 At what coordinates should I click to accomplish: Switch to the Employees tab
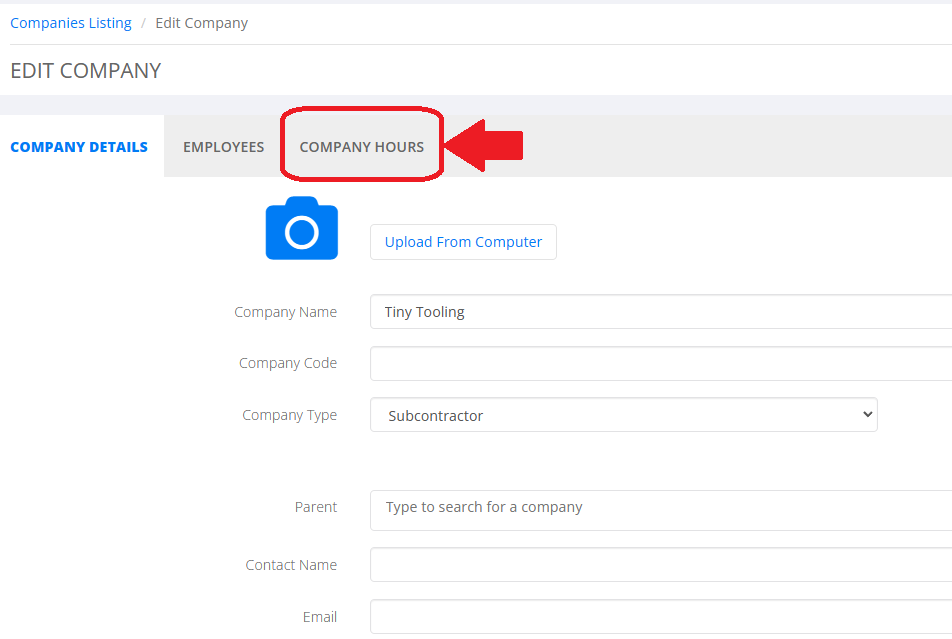click(223, 147)
